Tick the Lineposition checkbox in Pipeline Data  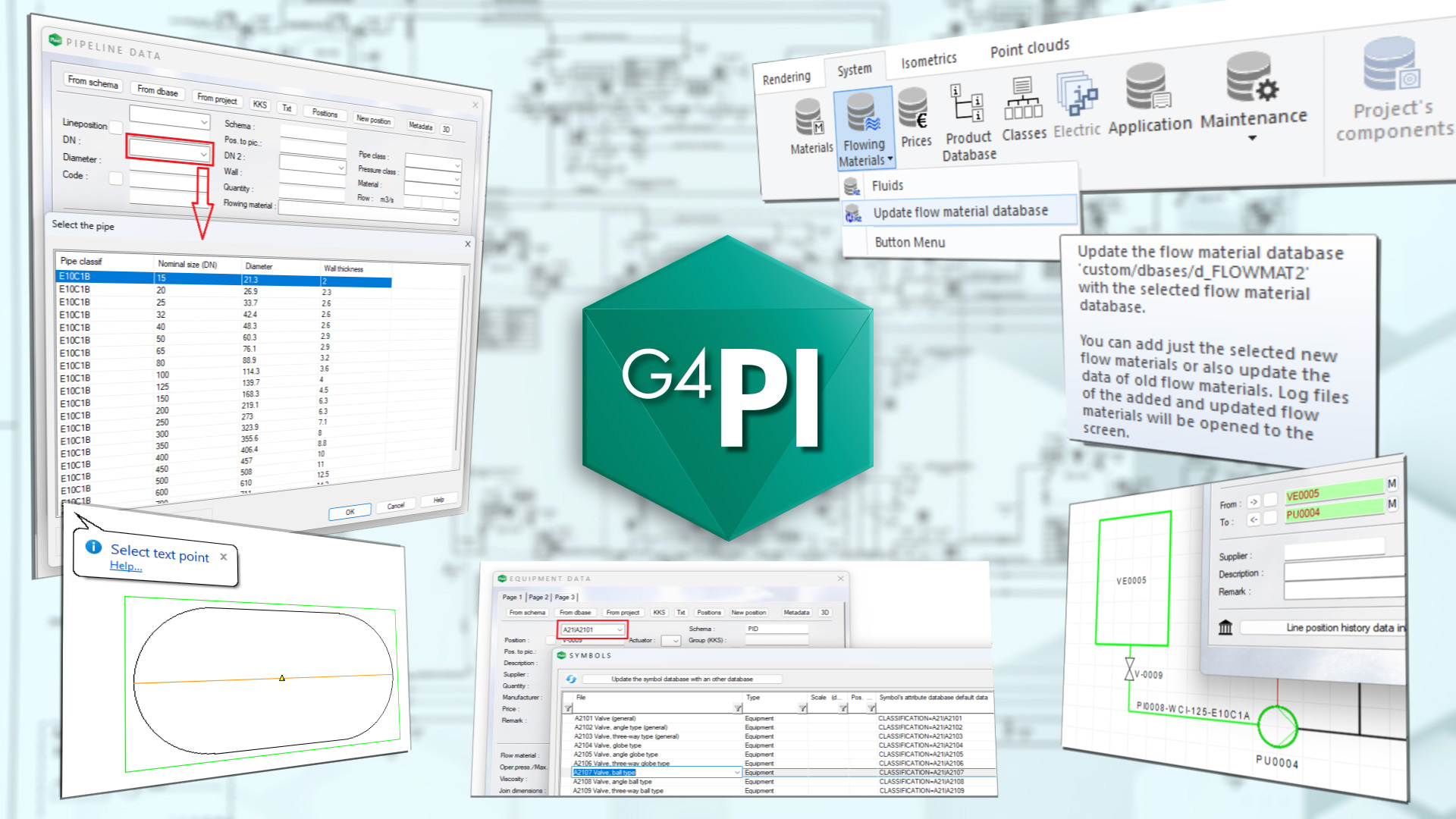(116, 127)
